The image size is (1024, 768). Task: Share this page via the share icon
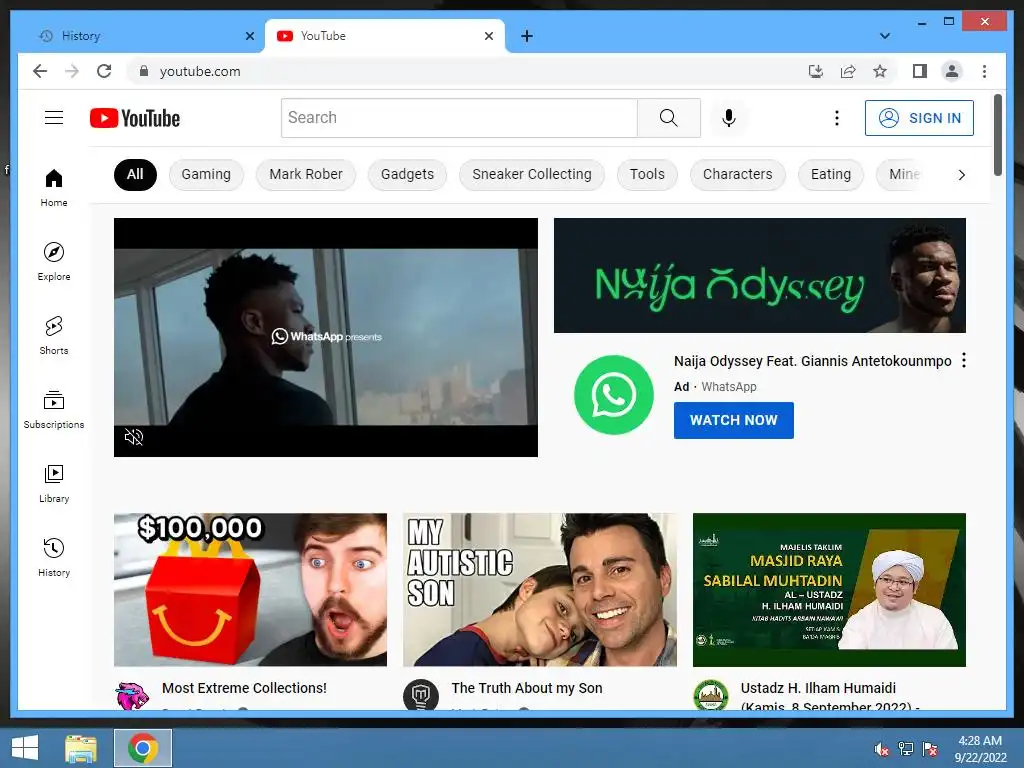(848, 71)
